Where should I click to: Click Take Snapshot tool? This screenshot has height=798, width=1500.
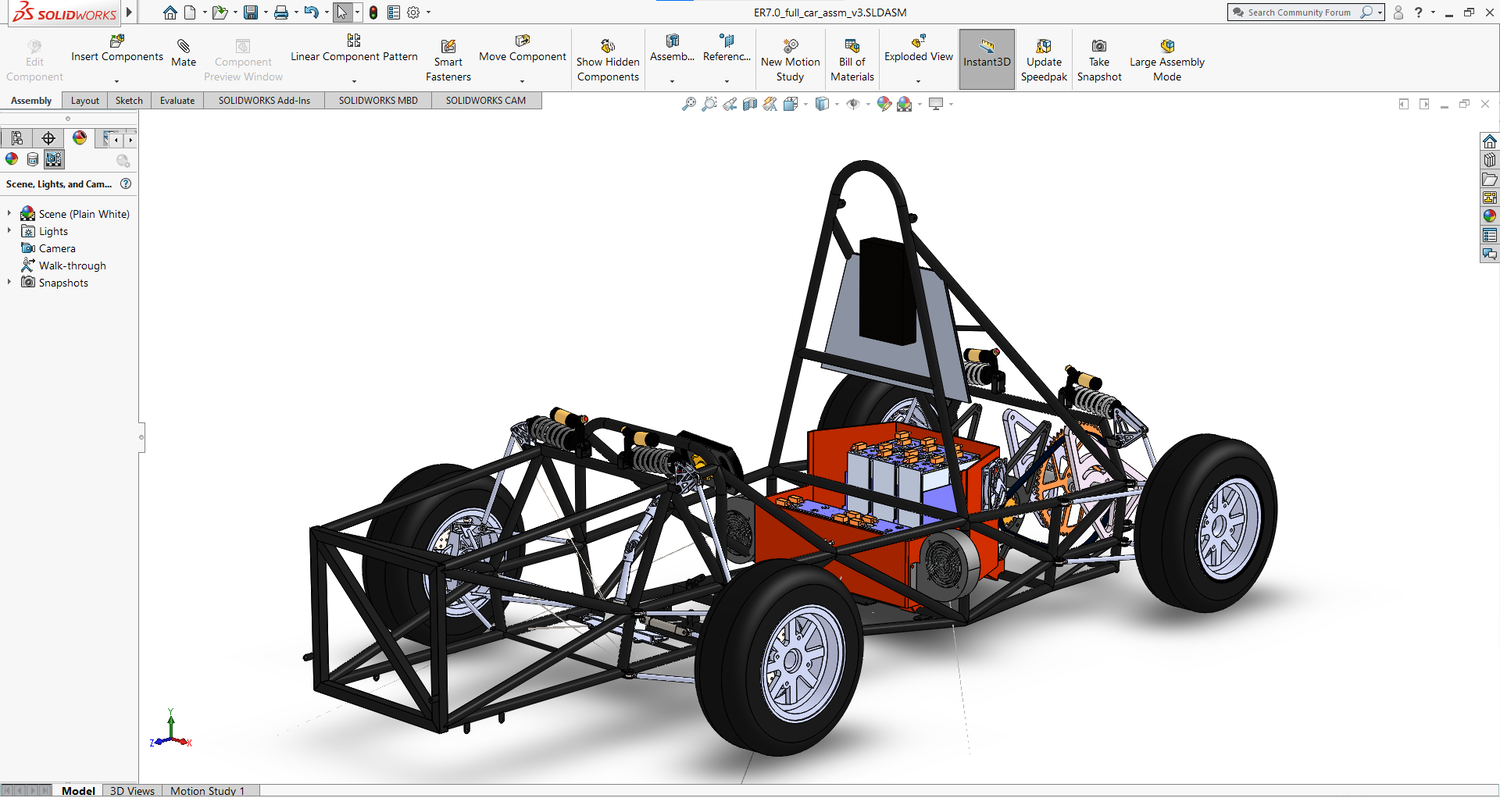1099,61
